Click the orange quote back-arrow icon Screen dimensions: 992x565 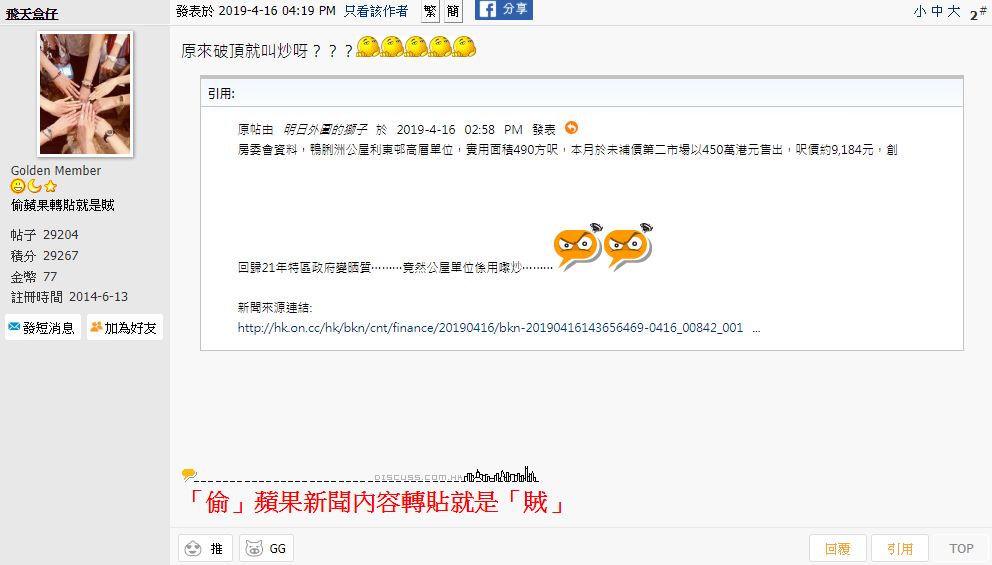pyautogui.click(x=571, y=128)
